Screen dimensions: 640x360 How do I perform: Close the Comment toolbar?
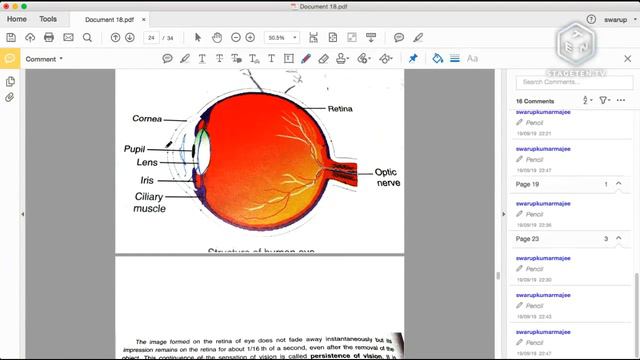pos(628,59)
